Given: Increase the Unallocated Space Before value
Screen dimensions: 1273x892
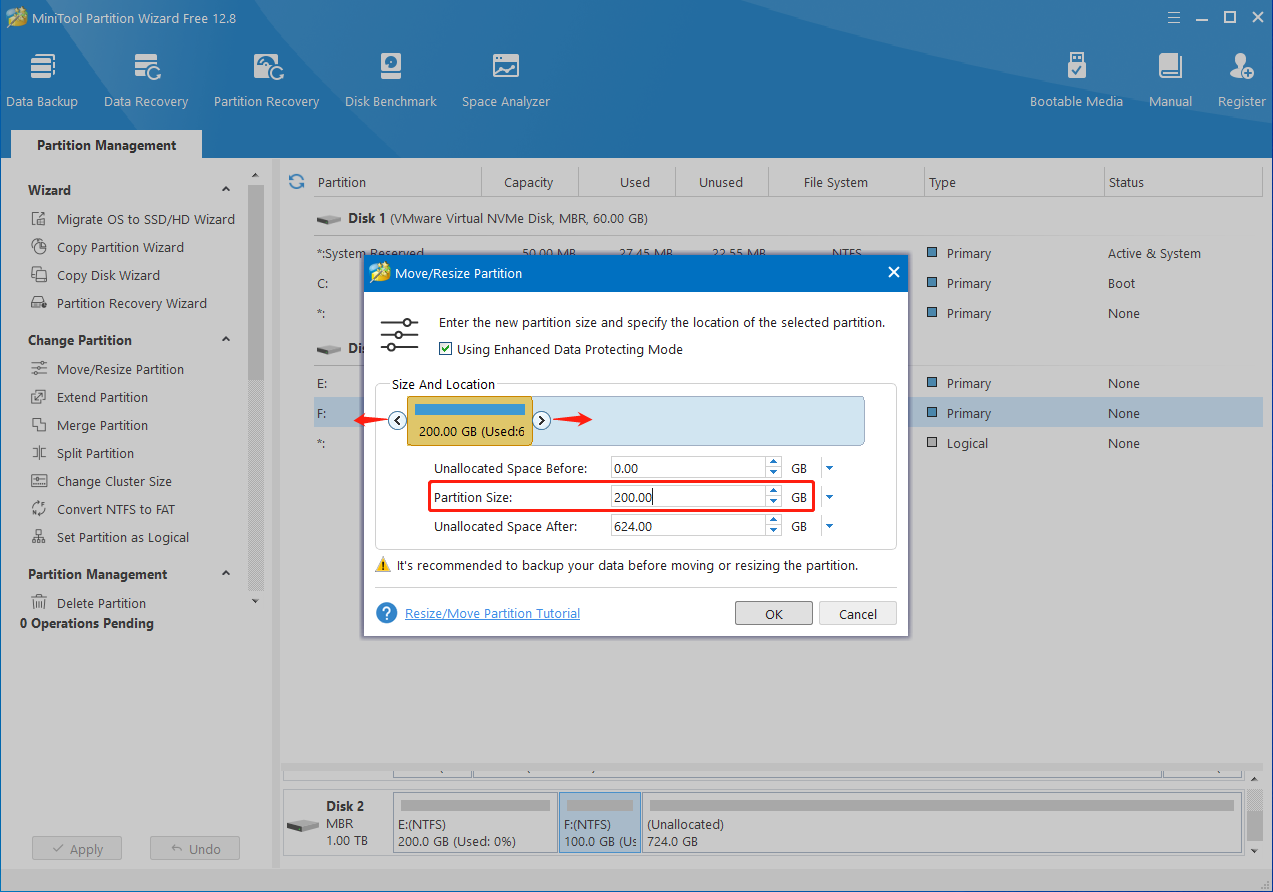Looking at the screenshot, I should [773, 463].
